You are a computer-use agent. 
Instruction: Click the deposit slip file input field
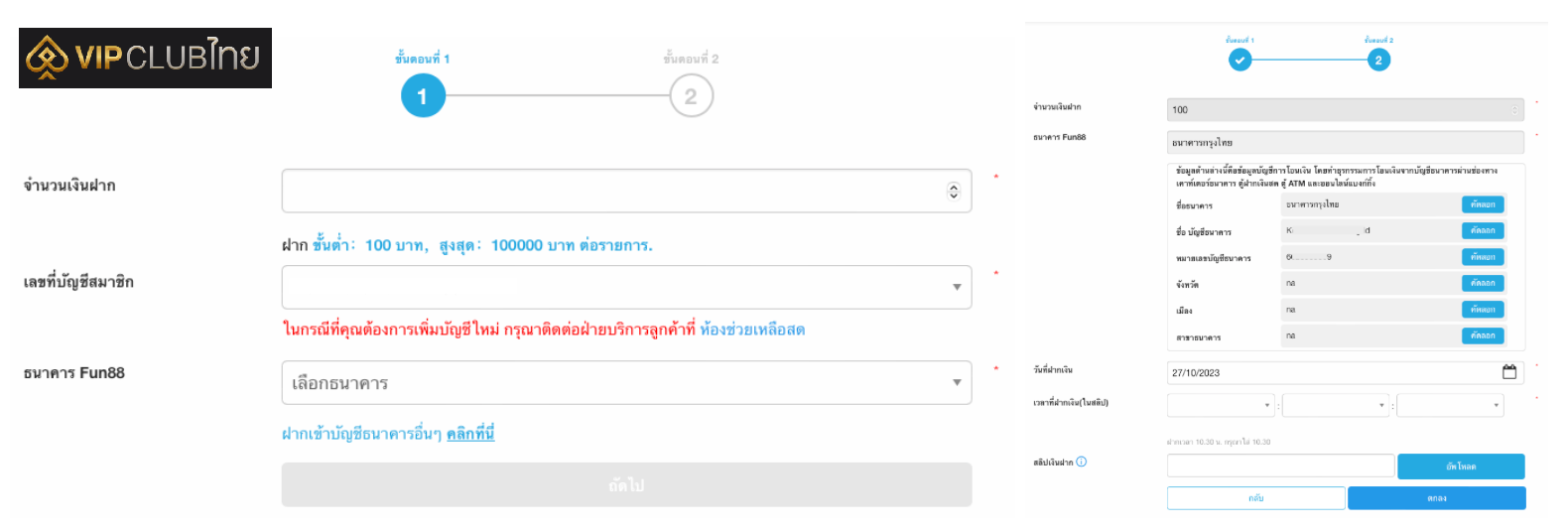[1280, 465]
